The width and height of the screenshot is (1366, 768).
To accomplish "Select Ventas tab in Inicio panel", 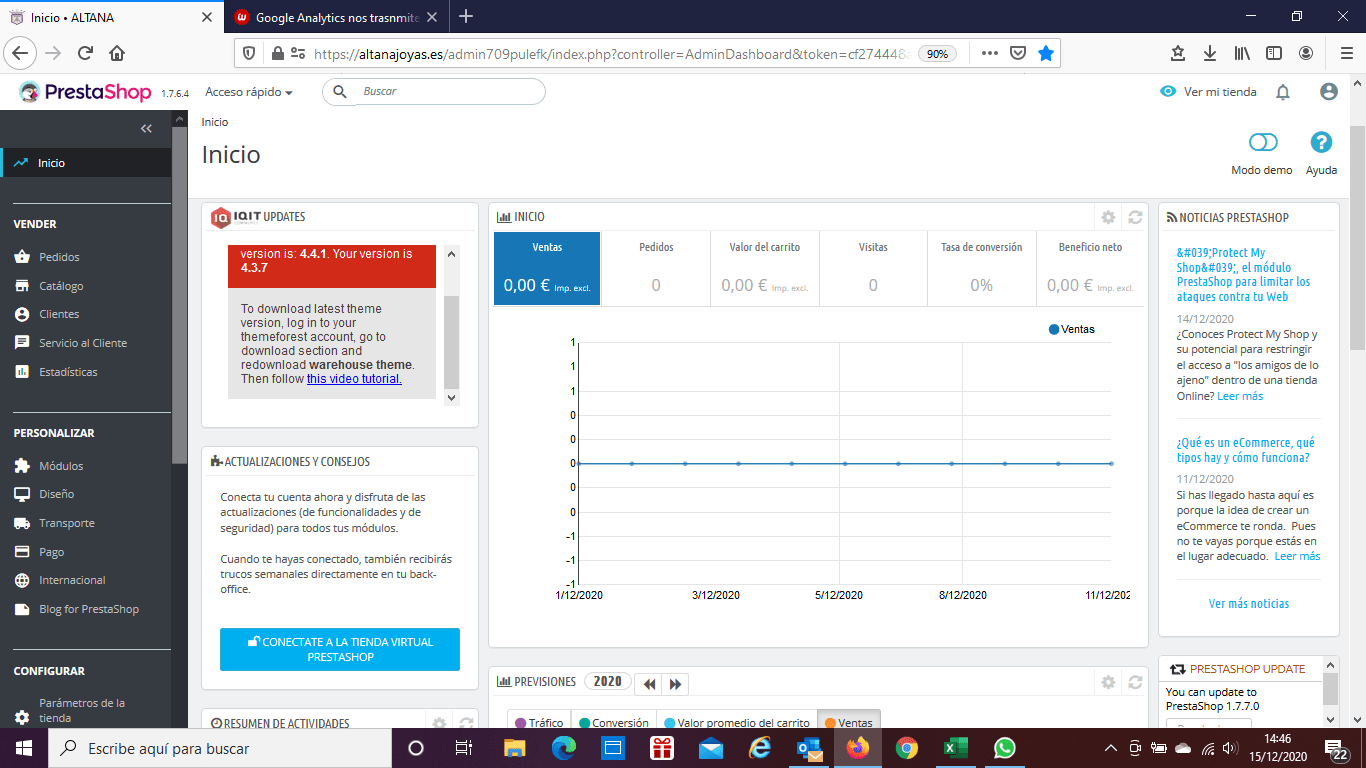I will click(547, 269).
